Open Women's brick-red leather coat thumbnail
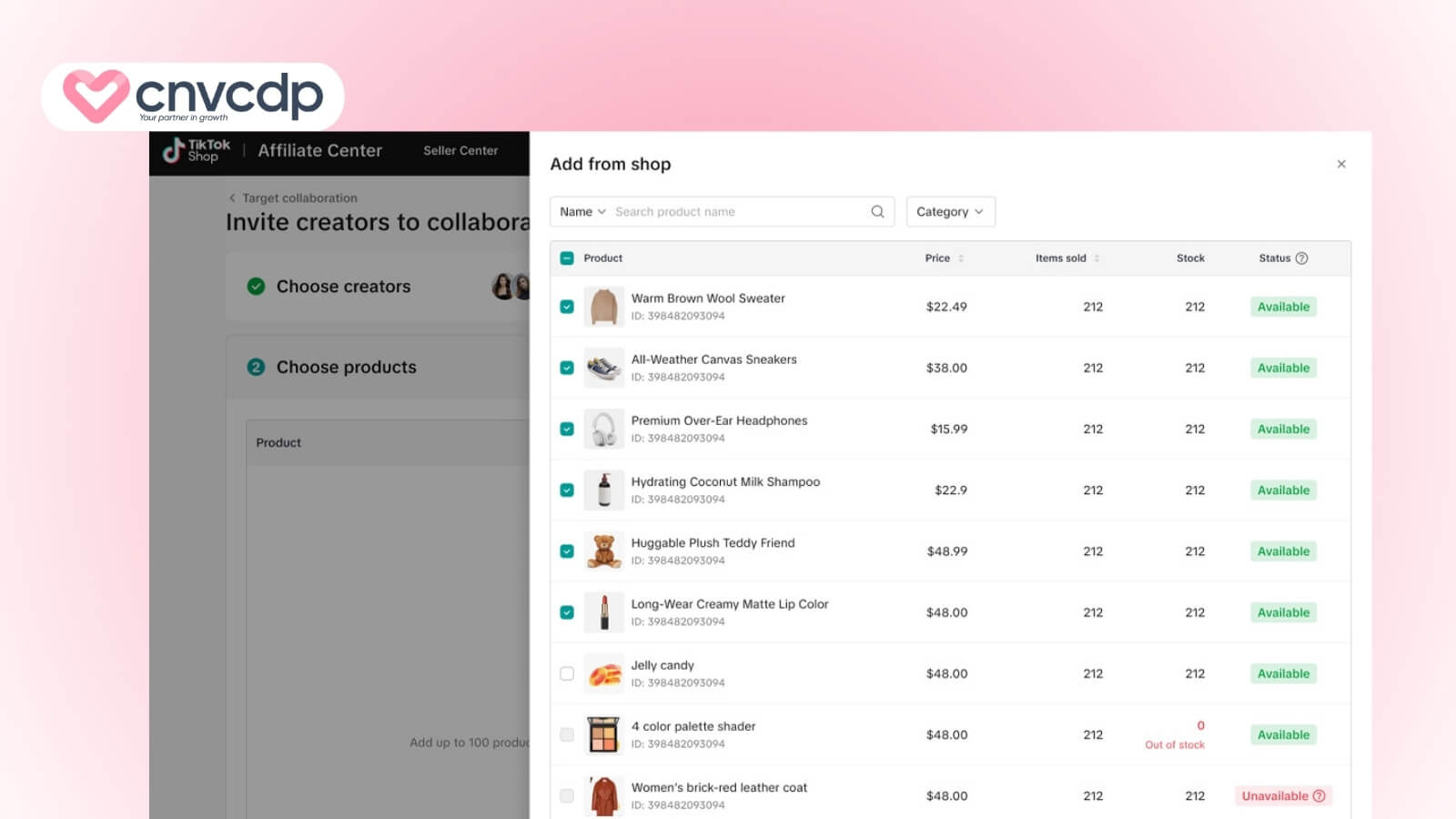Image resolution: width=1456 pixels, height=819 pixels. coord(603,796)
